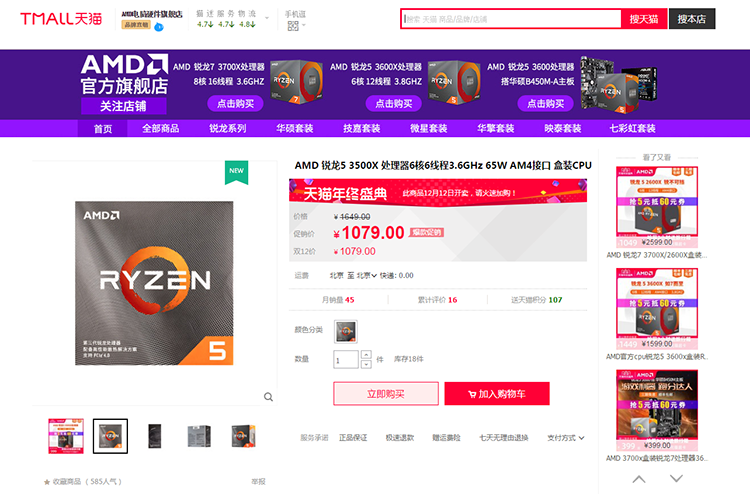Click 点击购买 for 锐龙7 3700X
Viewport: 750px width, 494px height.
[235, 103]
